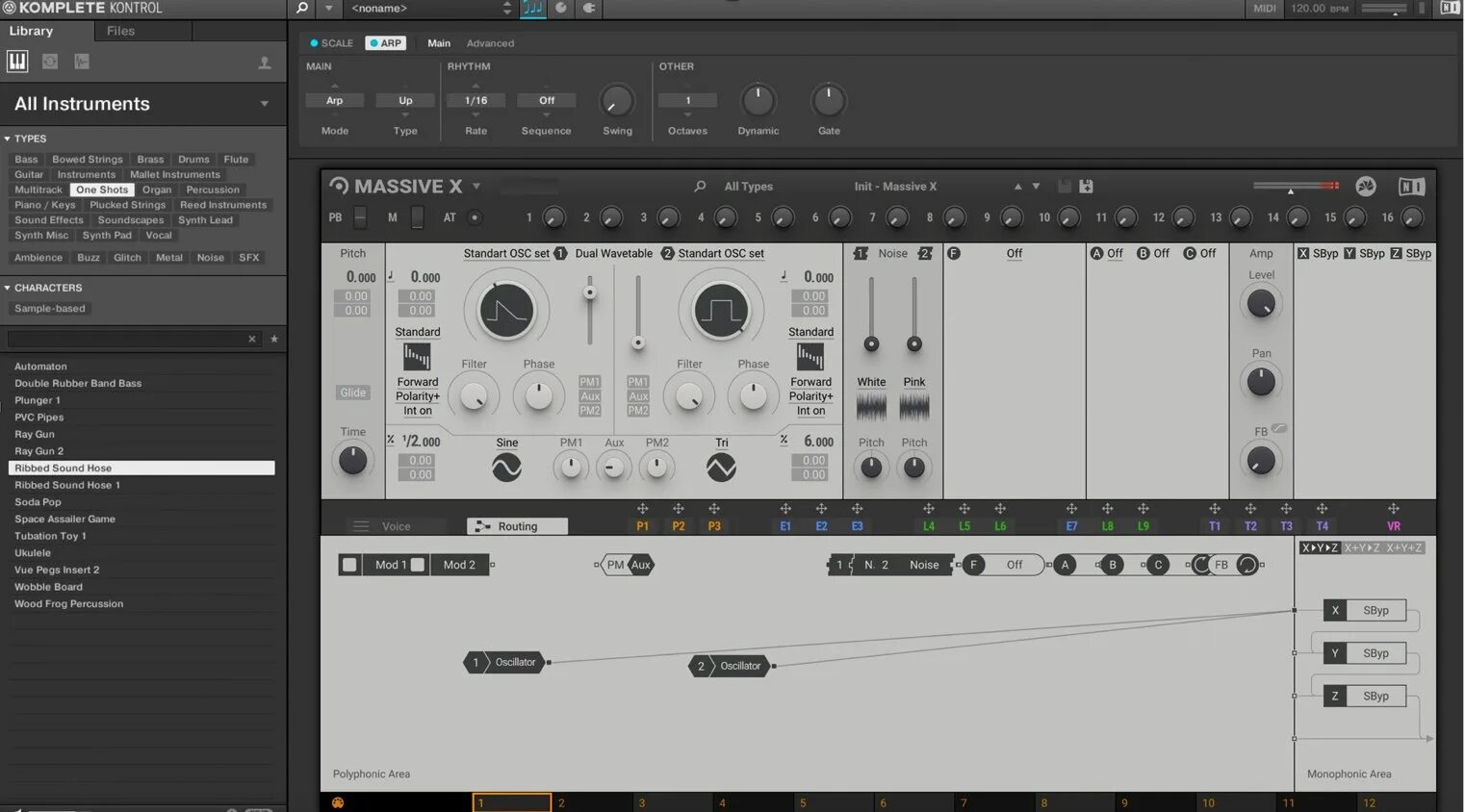Viewport: 1465px width, 812px height.
Task: Toggle the AT aftertouch button
Action: (x=474, y=217)
